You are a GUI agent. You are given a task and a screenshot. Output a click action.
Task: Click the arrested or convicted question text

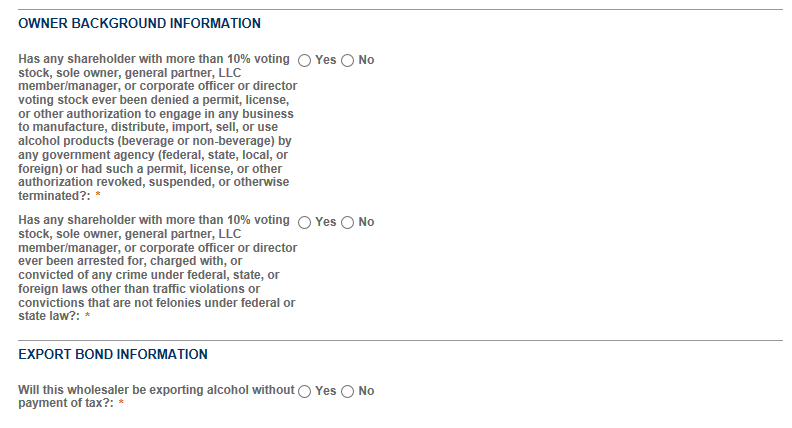pos(156,268)
